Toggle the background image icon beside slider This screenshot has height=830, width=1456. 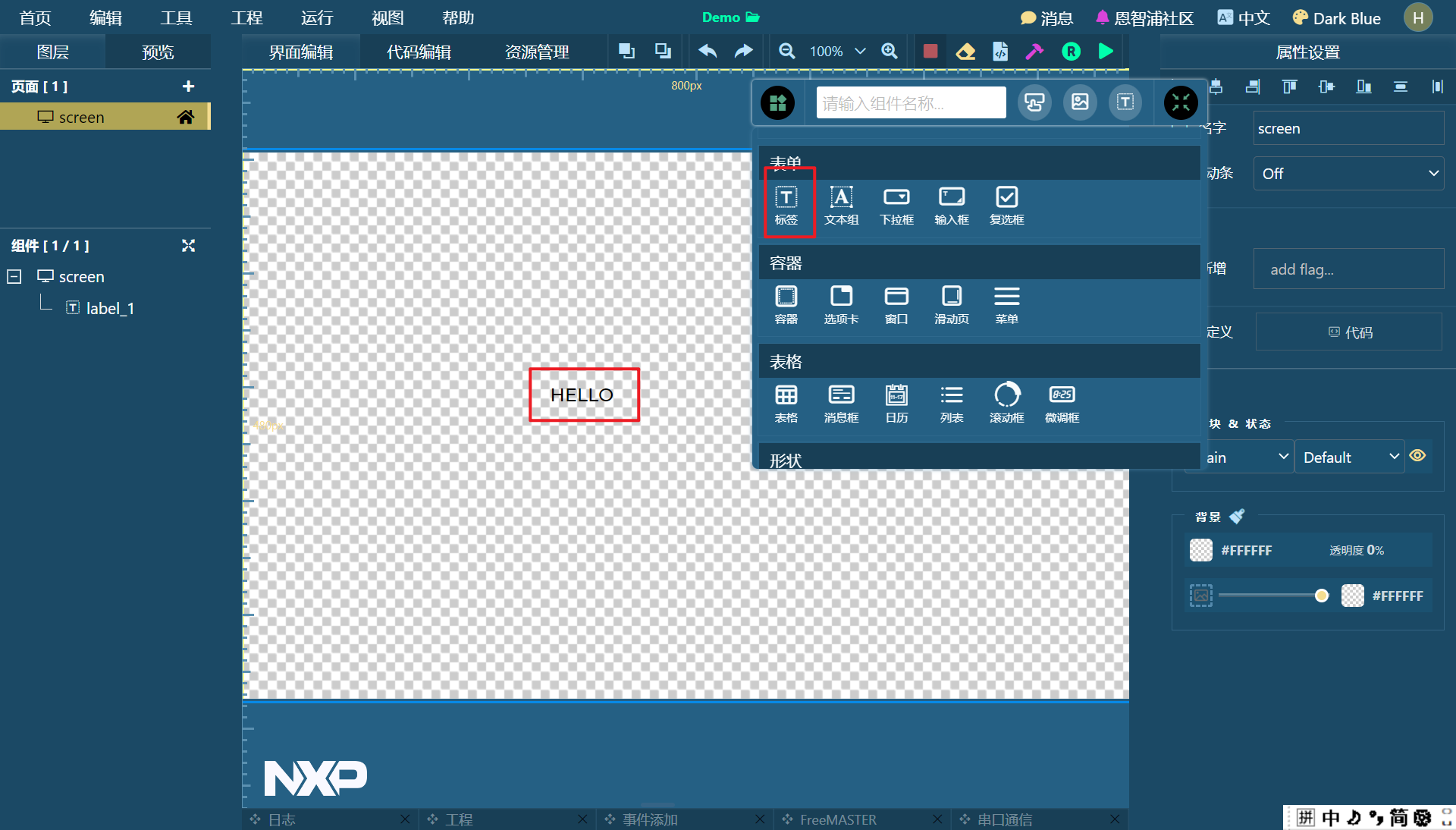pos(1200,596)
